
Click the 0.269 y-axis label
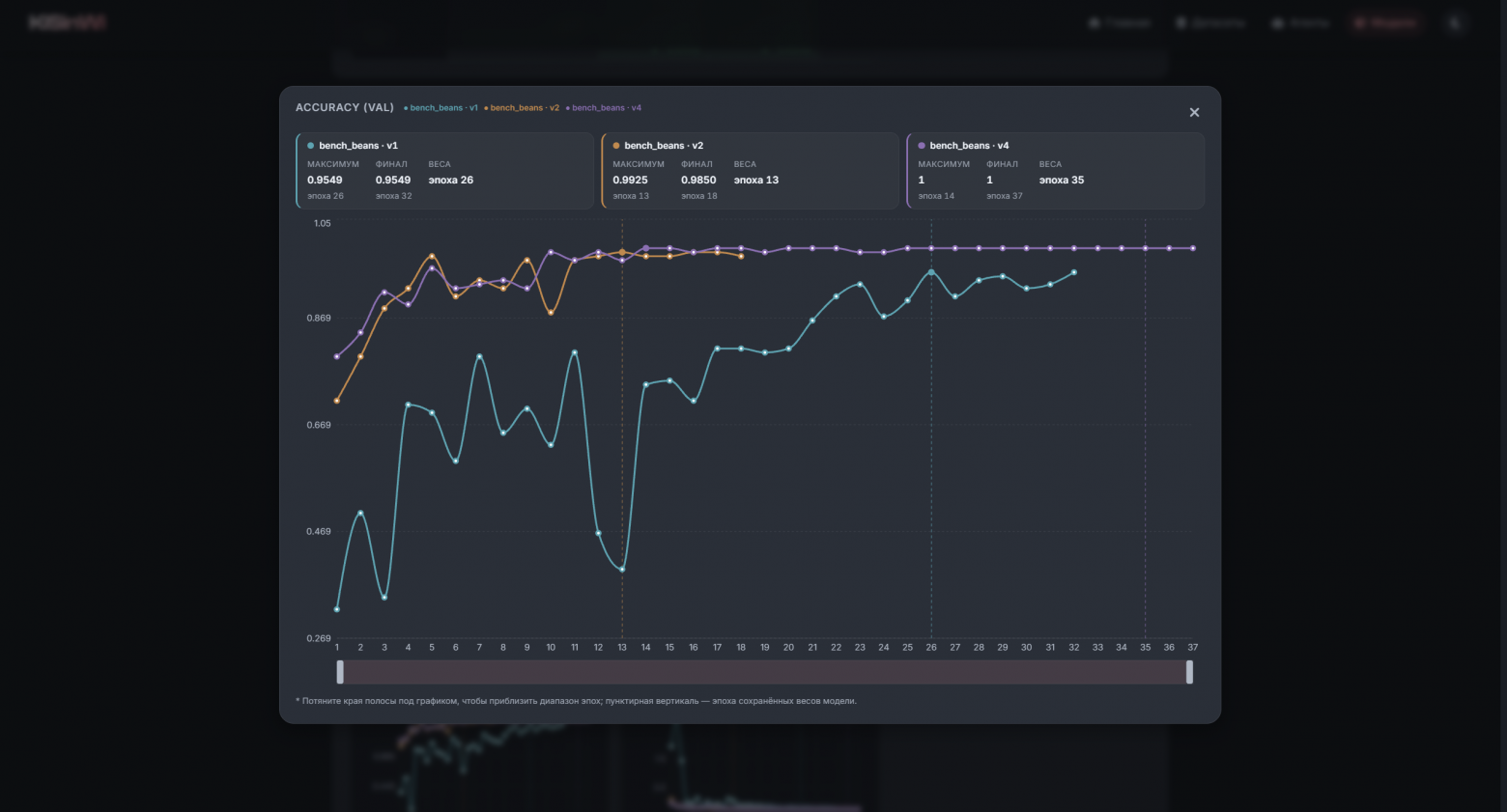[x=319, y=638]
